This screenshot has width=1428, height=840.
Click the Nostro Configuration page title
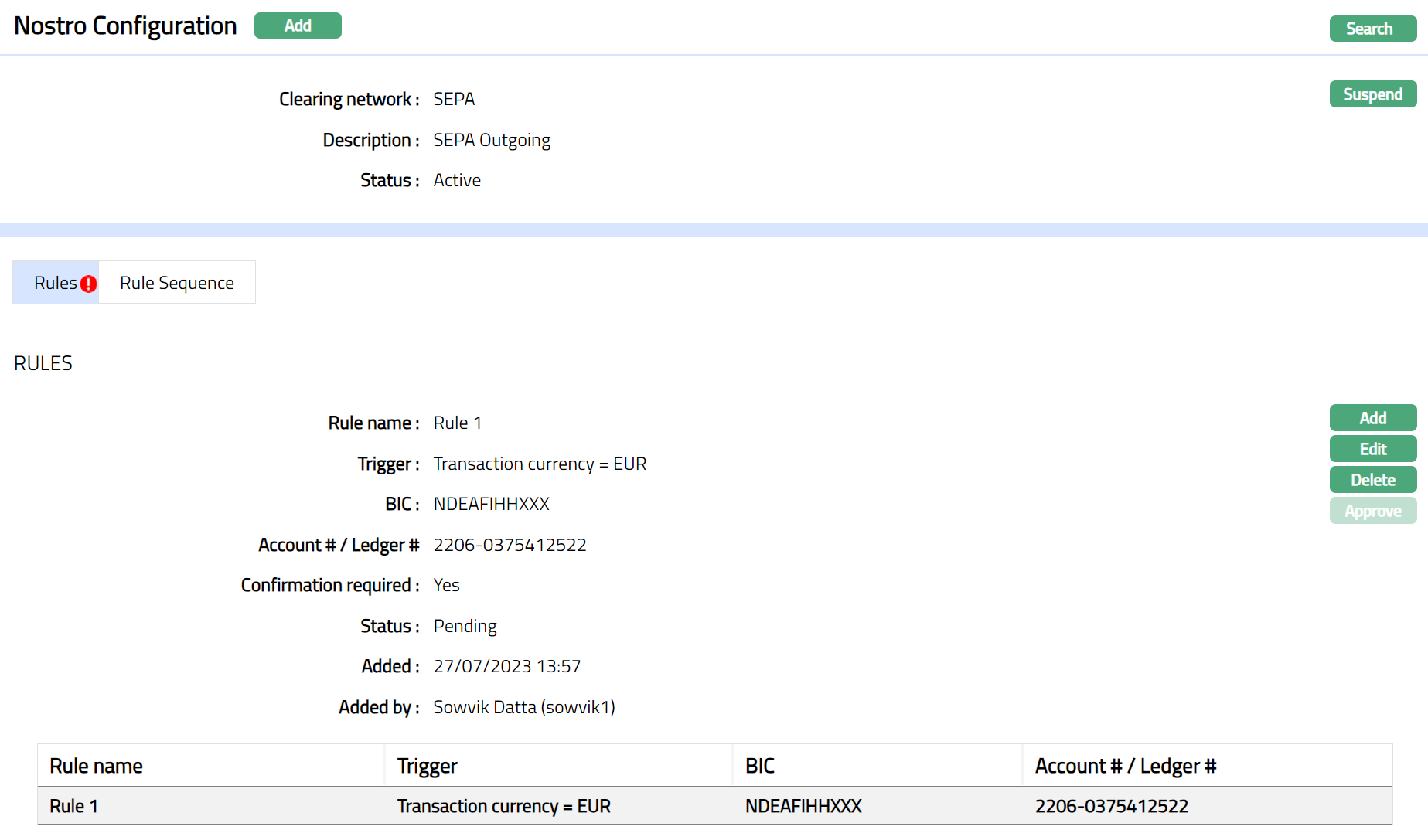(125, 26)
